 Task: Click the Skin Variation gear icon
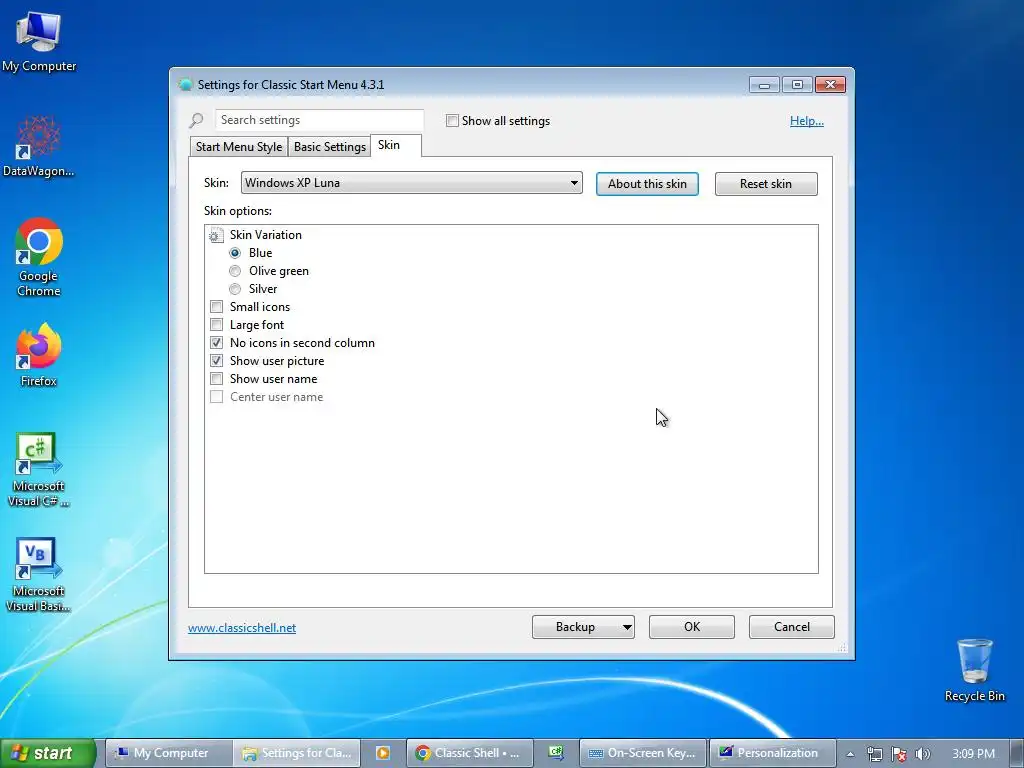216,235
